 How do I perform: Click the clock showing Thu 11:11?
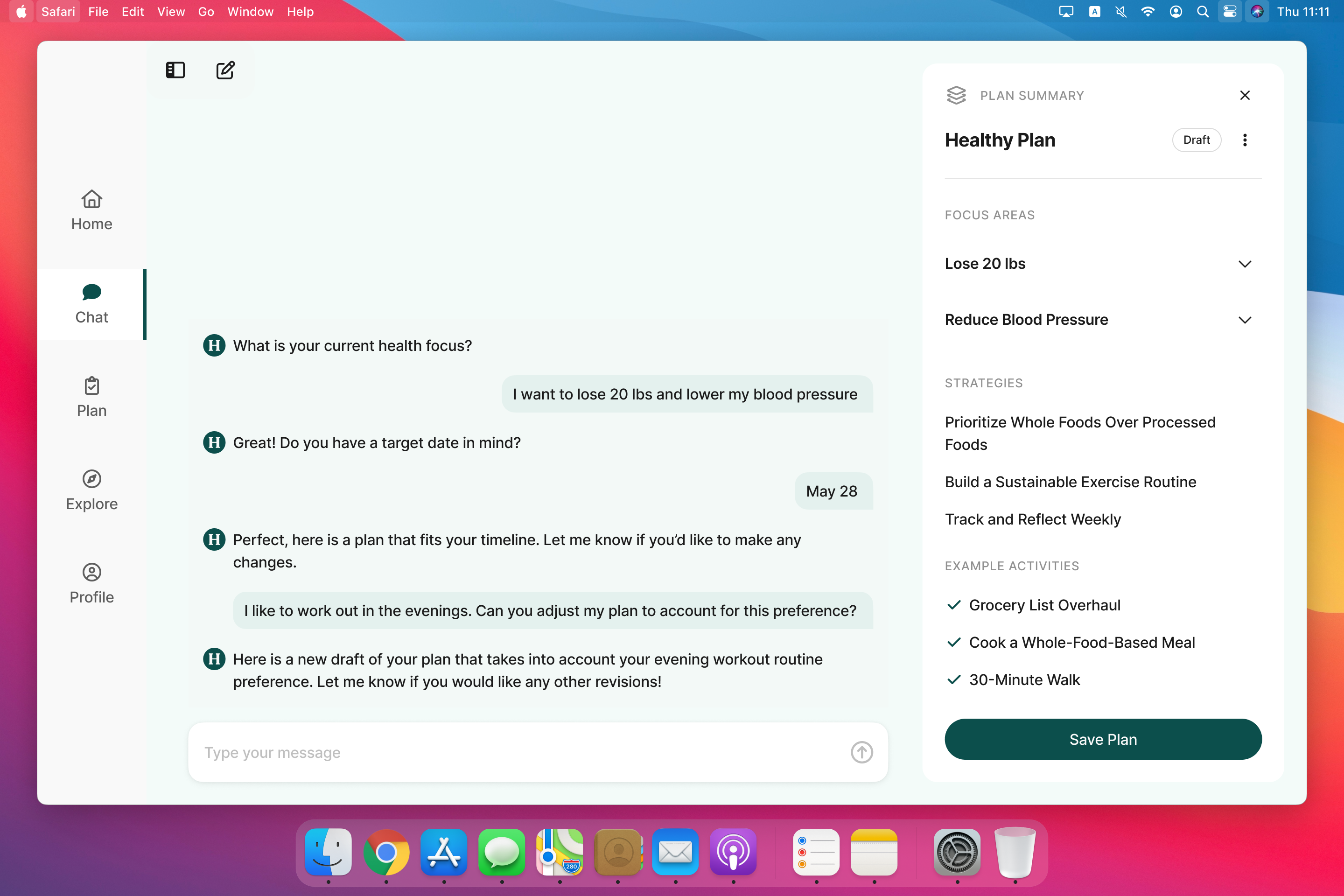[x=1303, y=11]
